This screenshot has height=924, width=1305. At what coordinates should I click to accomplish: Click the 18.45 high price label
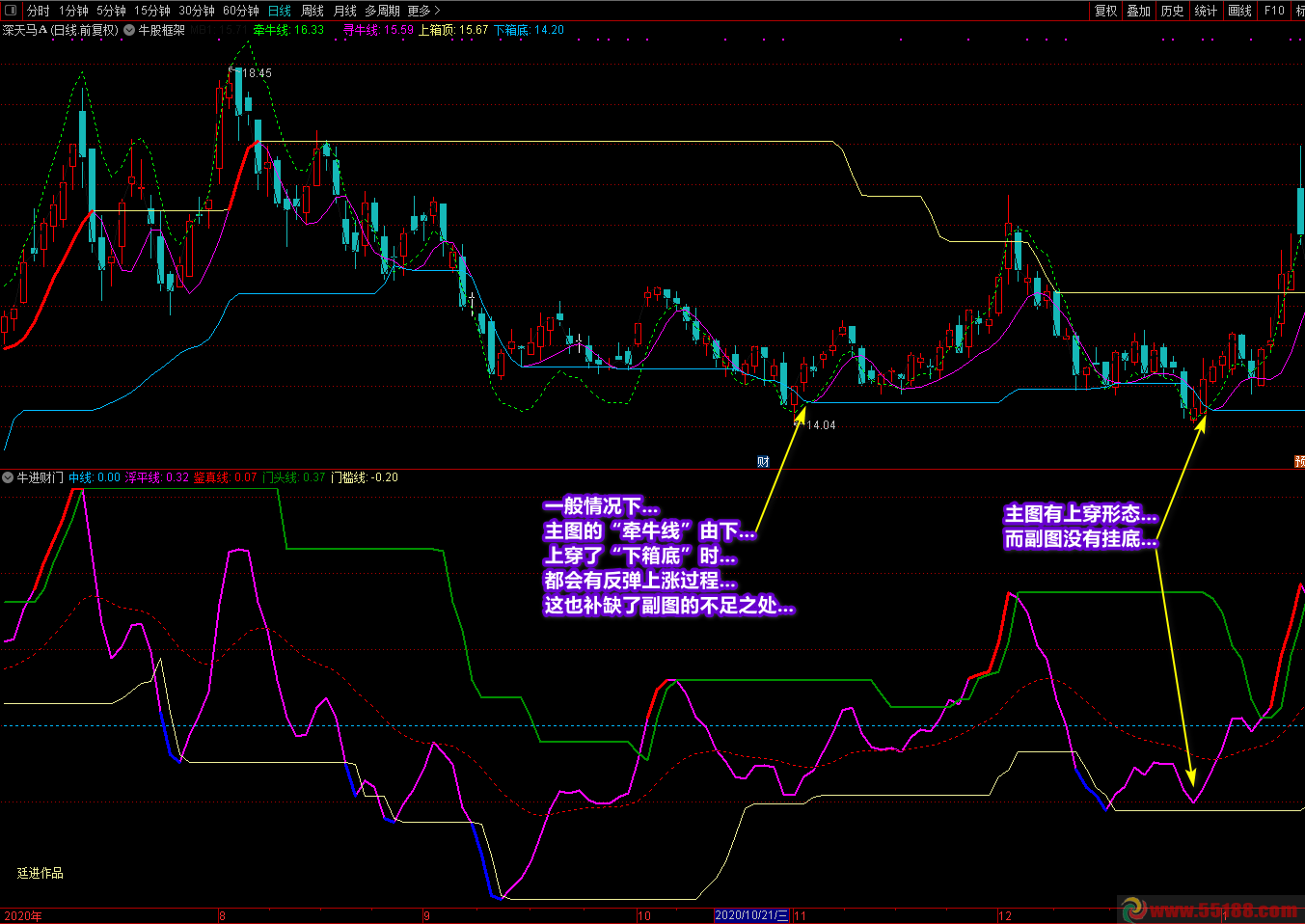pos(257,73)
